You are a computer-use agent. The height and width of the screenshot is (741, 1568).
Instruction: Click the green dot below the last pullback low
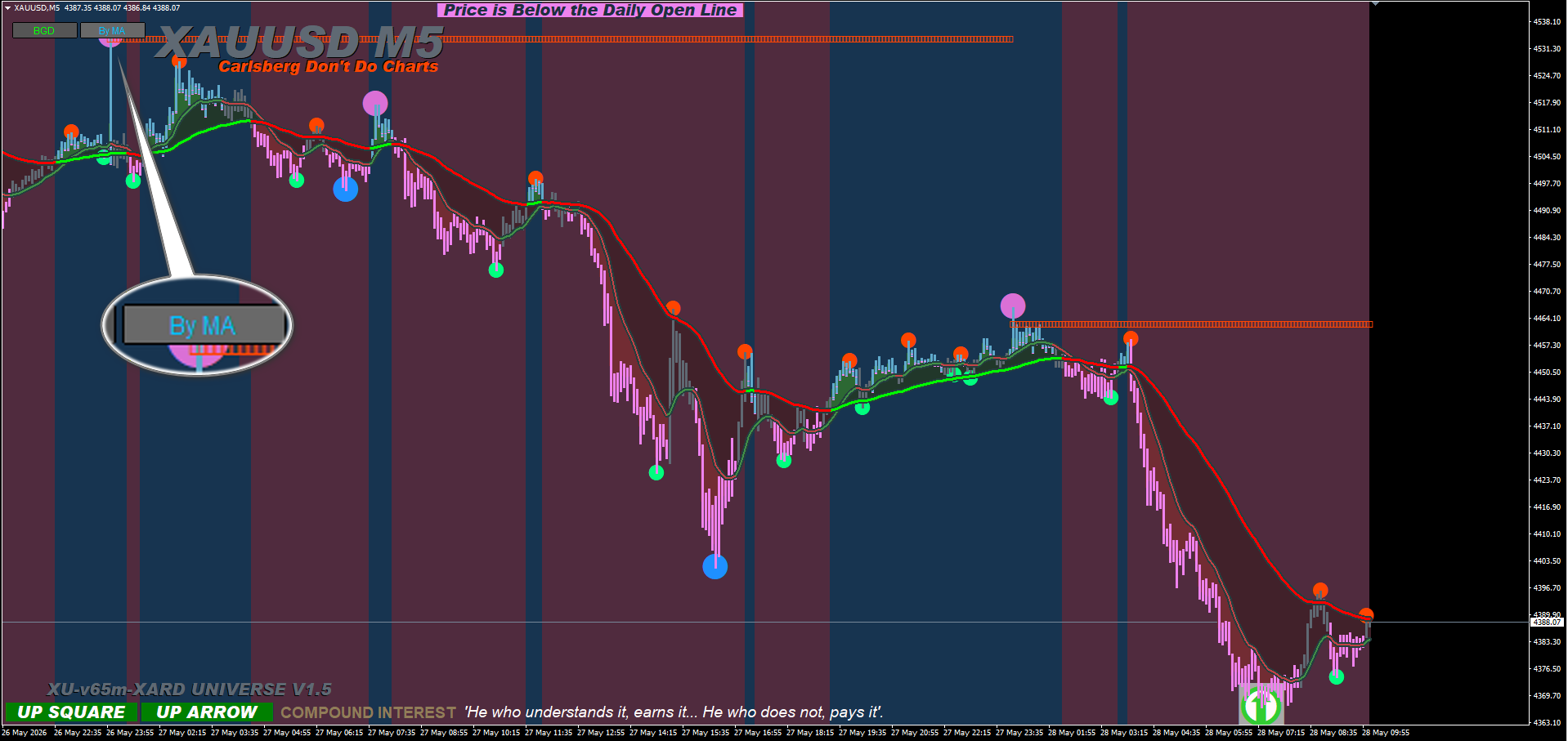(1337, 676)
